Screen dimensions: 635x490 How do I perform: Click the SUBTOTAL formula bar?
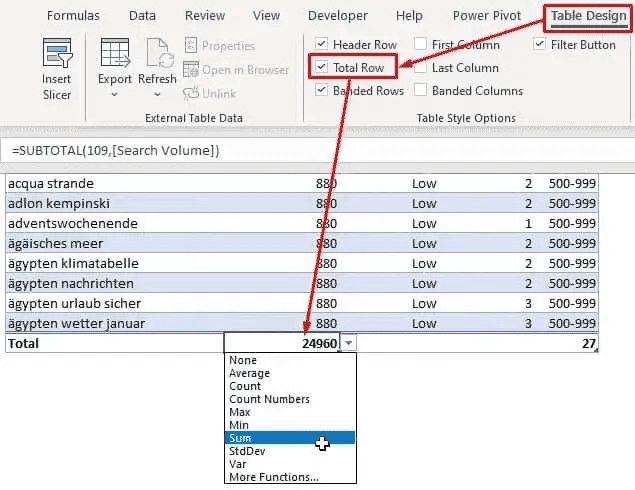click(x=318, y=151)
